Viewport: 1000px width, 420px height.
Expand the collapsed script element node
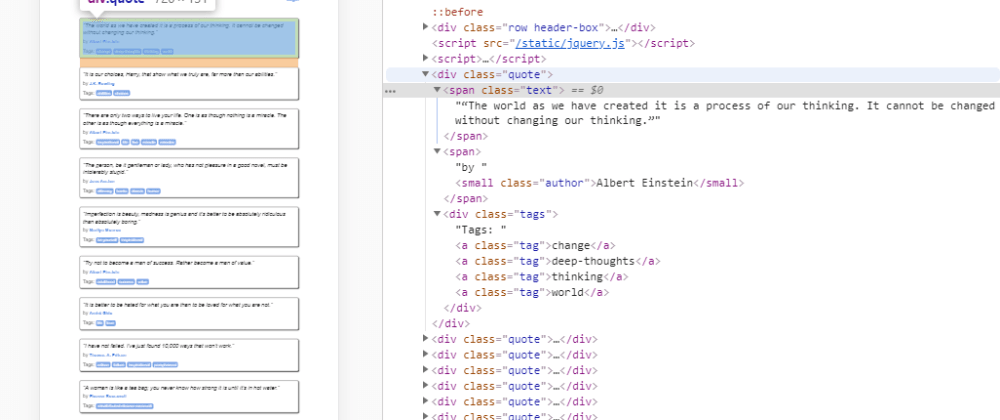click(427, 59)
